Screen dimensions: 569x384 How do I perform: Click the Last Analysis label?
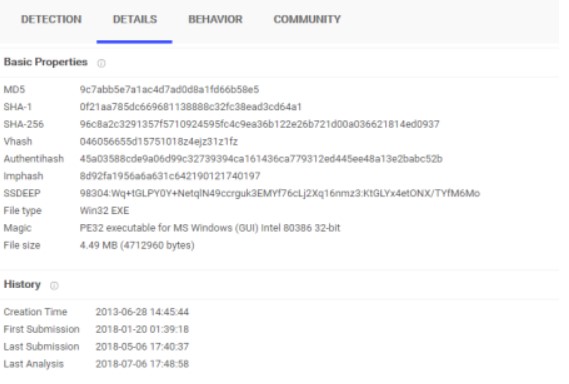coord(34,364)
